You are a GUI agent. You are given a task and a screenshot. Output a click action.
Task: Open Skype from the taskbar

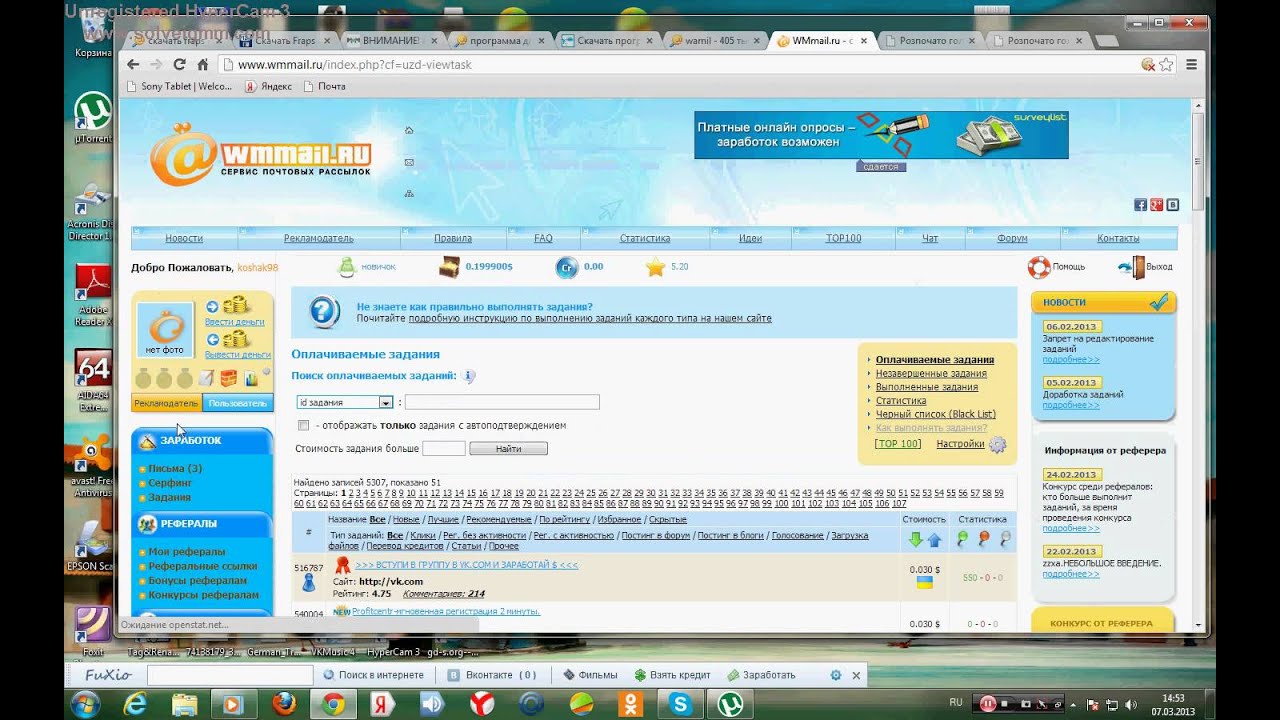pos(682,704)
